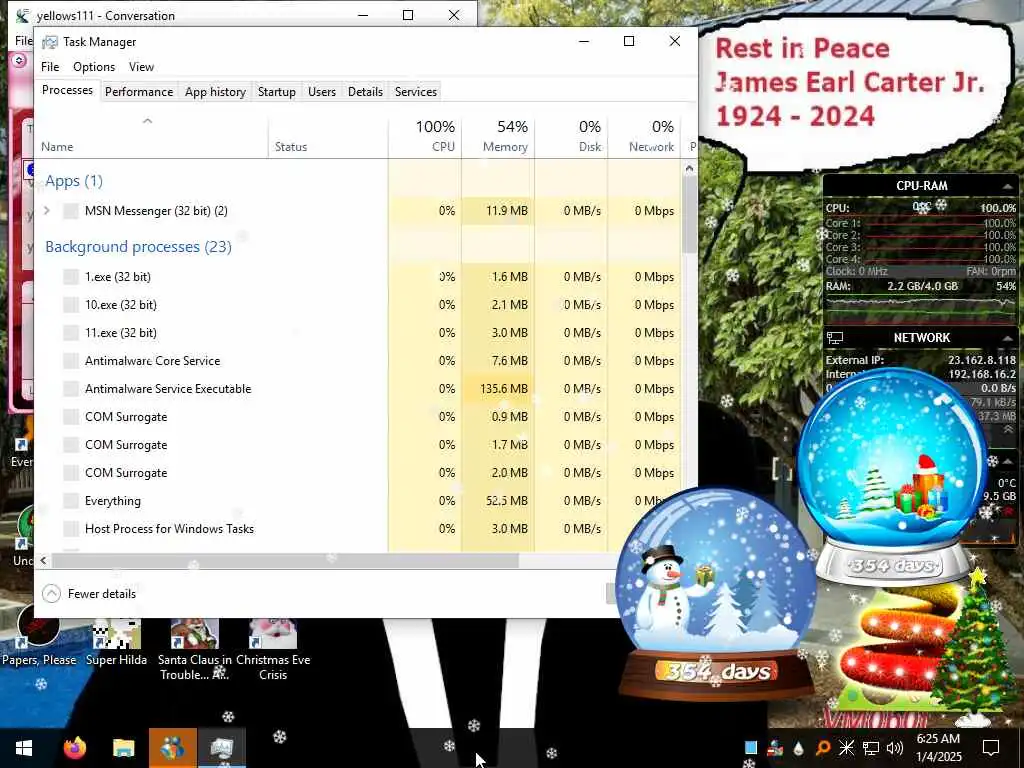Image resolution: width=1024 pixels, height=768 pixels.
Task: Click the network monitor gadget icon
Action: pos(835,338)
